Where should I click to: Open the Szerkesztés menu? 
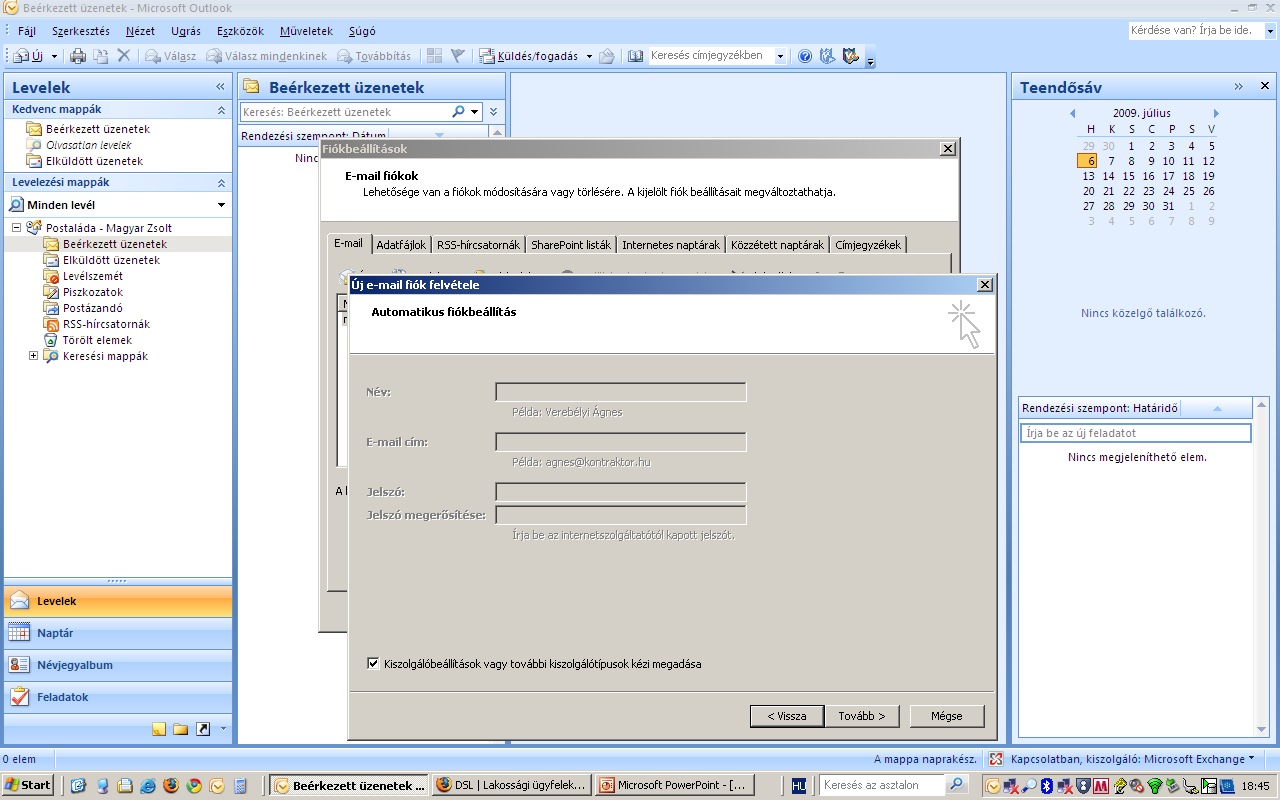point(80,31)
